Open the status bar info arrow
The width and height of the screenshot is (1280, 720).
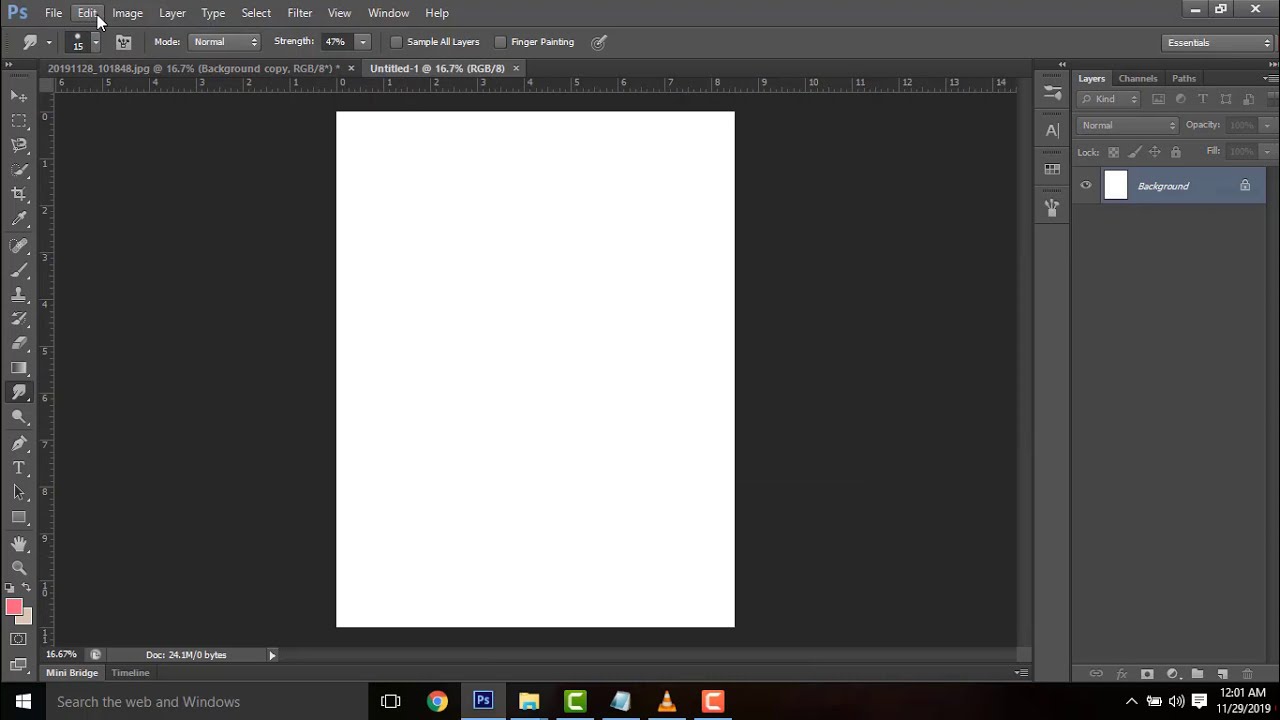tap(272, 655)
